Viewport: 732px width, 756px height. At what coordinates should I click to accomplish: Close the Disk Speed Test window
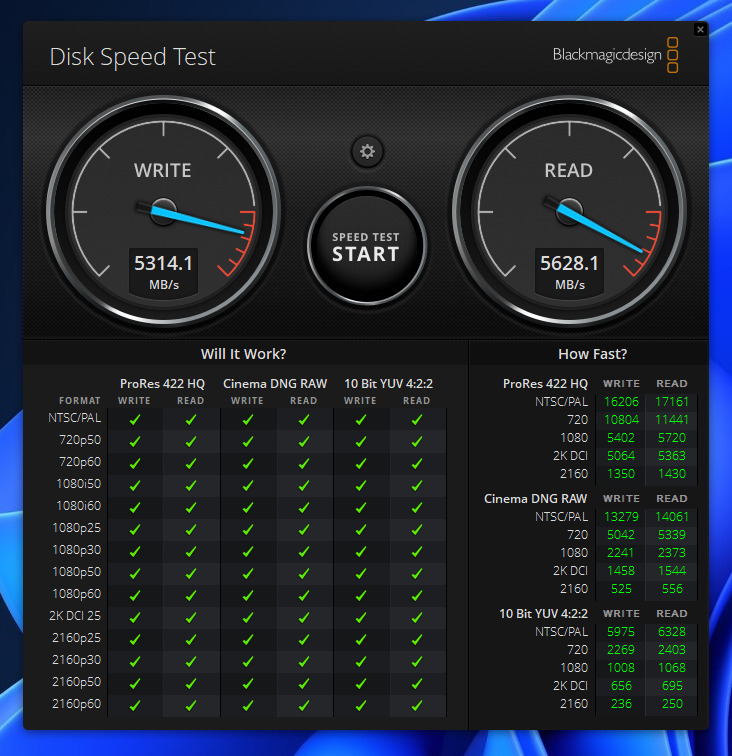point(700,30)
